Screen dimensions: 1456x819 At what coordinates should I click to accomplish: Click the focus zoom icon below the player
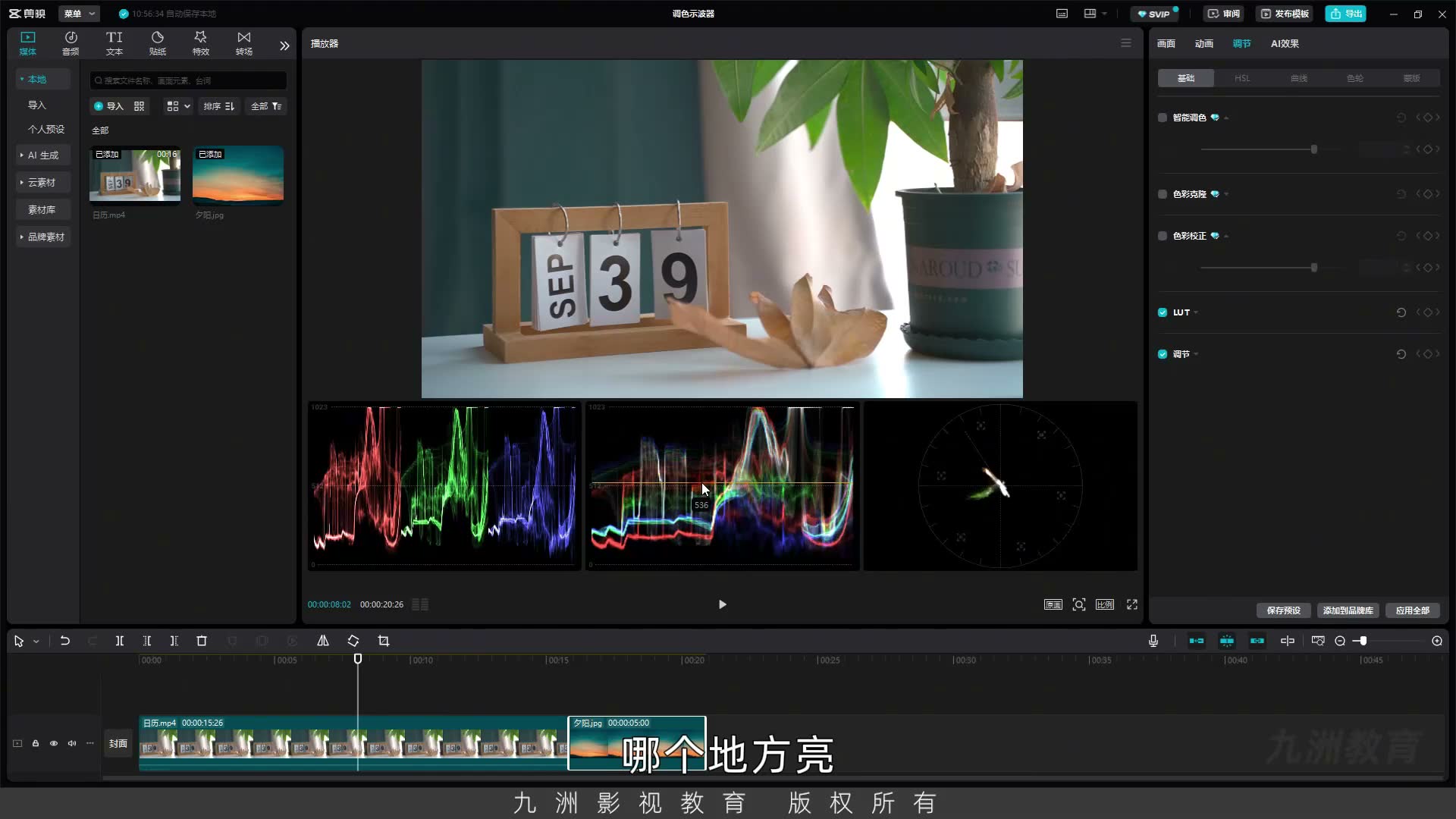click(1079, 604)
